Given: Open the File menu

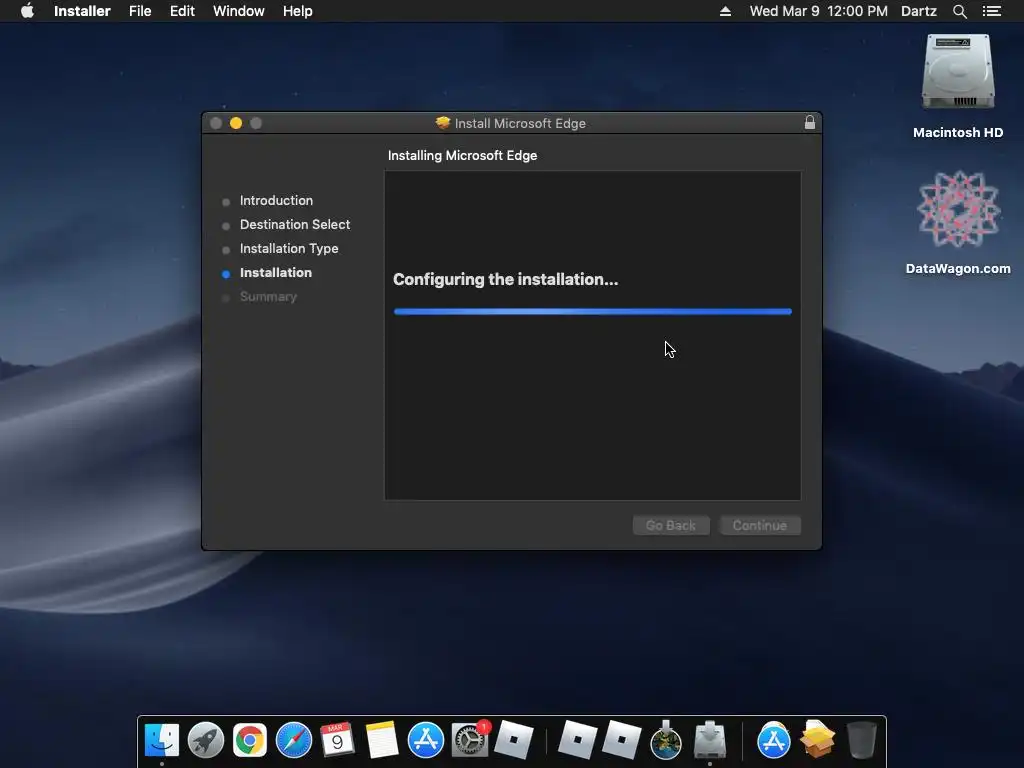Looking at the screenshot, I should [x=140, y=11].
